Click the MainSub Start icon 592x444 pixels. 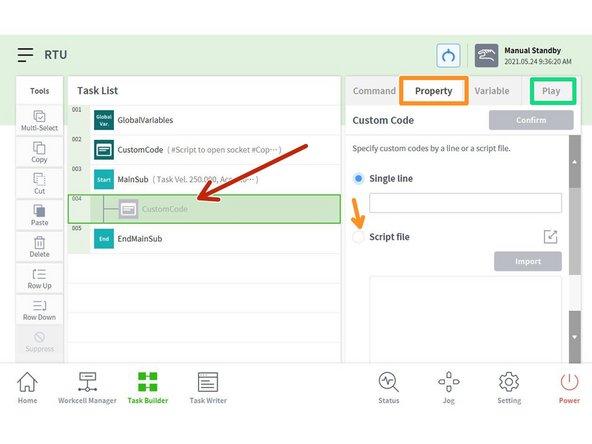click(104, 179)
